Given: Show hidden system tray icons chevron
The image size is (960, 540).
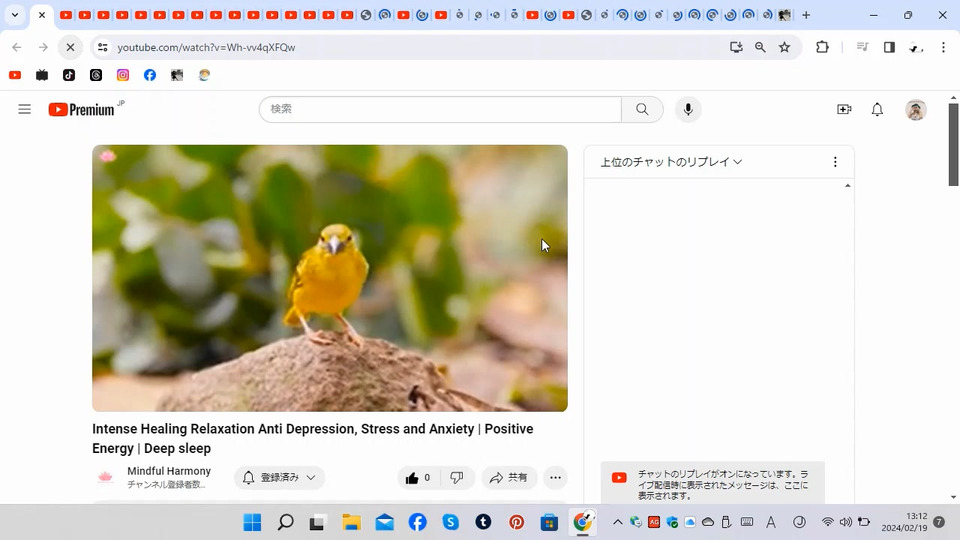Looking at the screenshot, I should pos(617,522).
